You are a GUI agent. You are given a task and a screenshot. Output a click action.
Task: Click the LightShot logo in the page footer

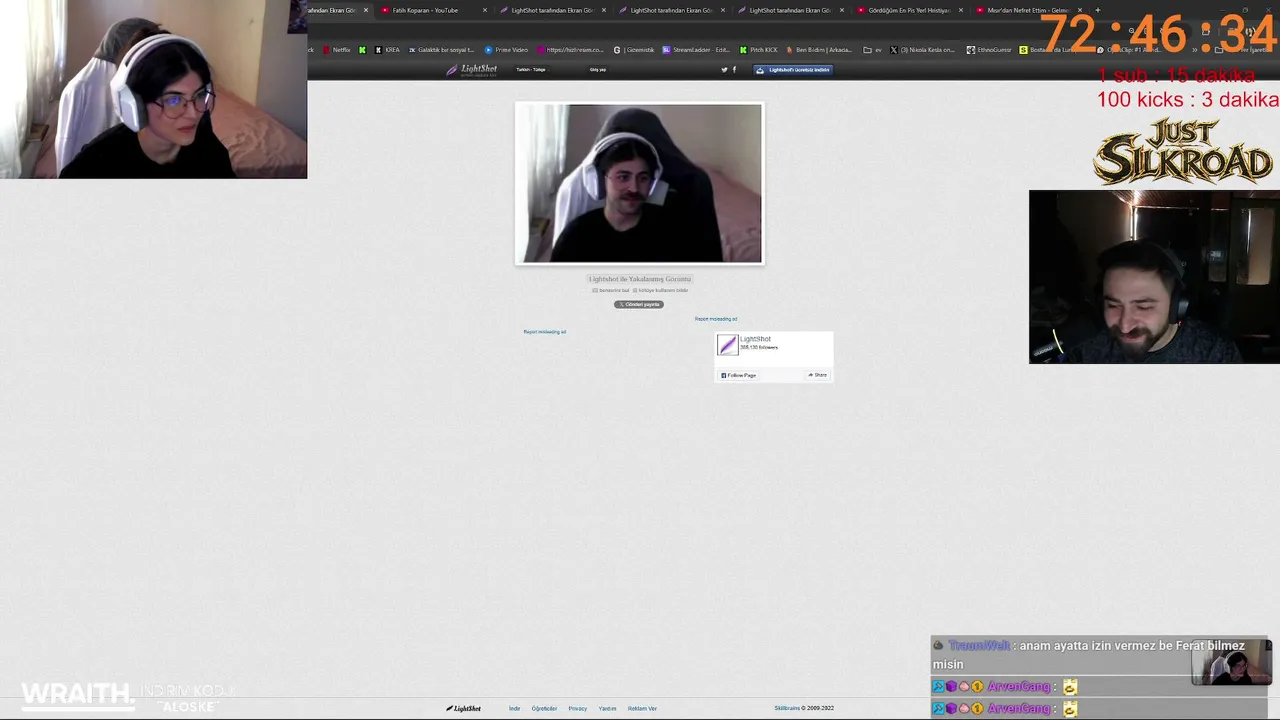click(464, 708)
